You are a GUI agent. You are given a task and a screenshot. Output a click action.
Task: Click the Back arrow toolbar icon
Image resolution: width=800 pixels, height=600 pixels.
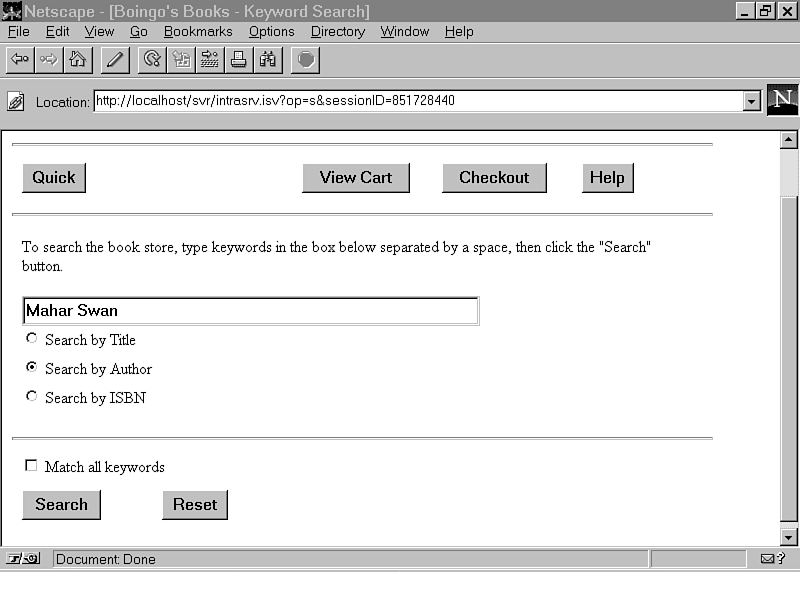coord(20,60)
